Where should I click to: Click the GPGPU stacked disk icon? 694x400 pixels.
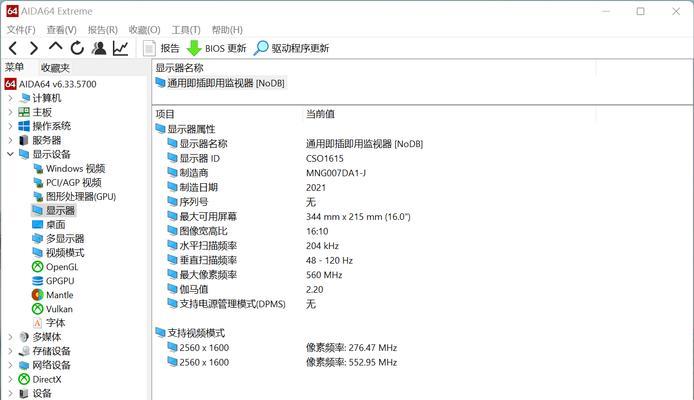[38, 281]
